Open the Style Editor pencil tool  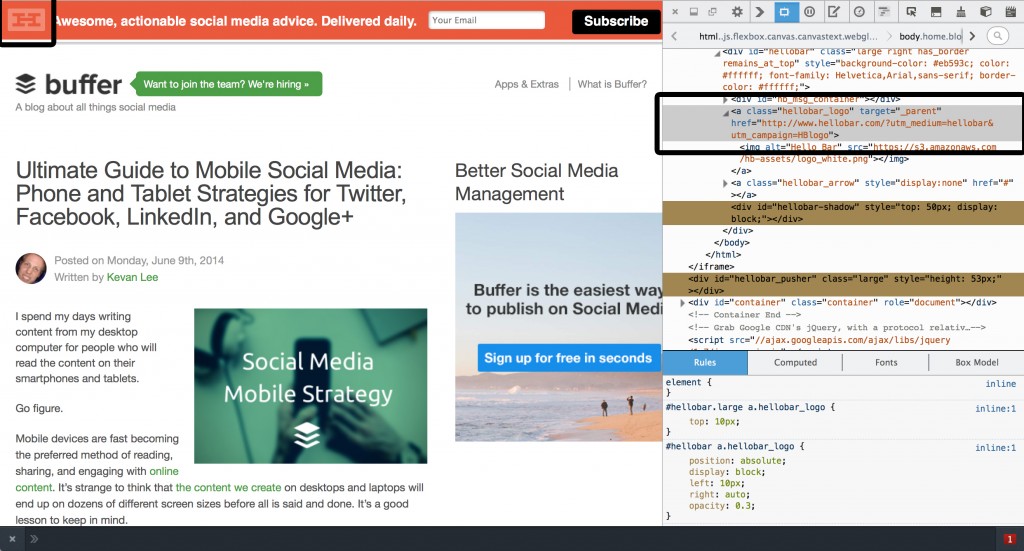click(834, 12)
